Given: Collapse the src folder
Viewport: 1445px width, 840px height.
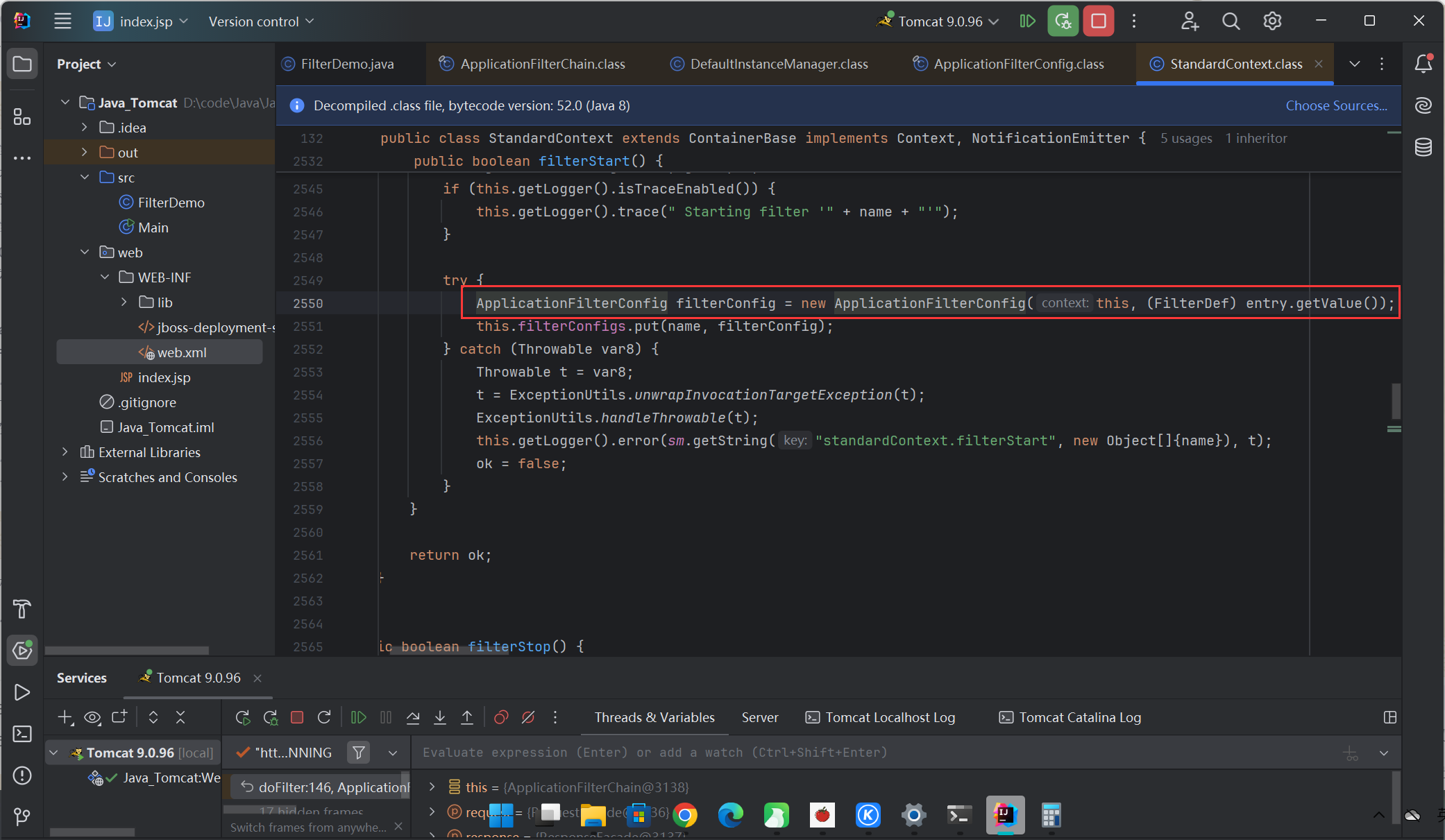Looking at the screenshot, I should click(x=85, y=178).
